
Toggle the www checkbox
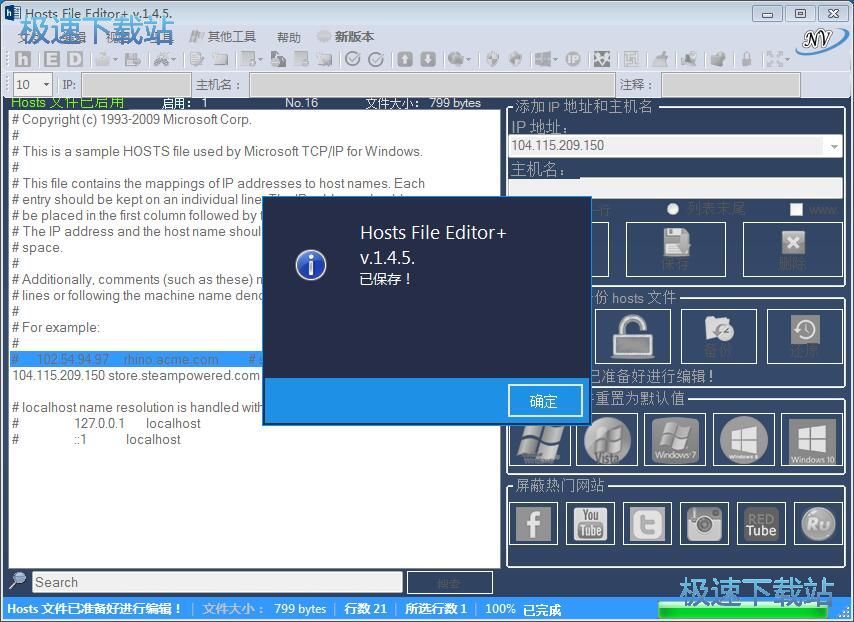point(796,209)
